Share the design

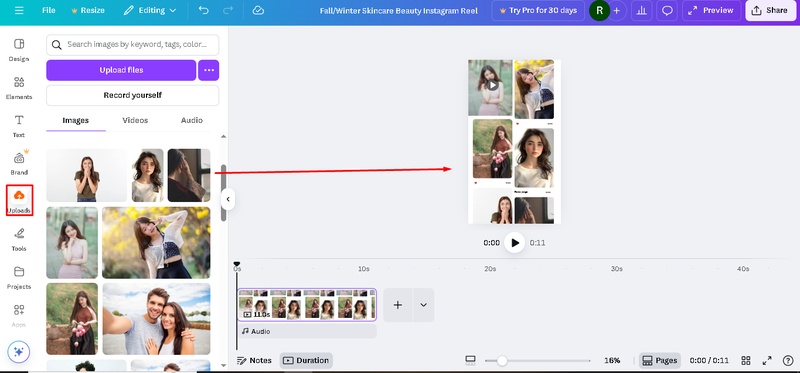click(770, 11)
